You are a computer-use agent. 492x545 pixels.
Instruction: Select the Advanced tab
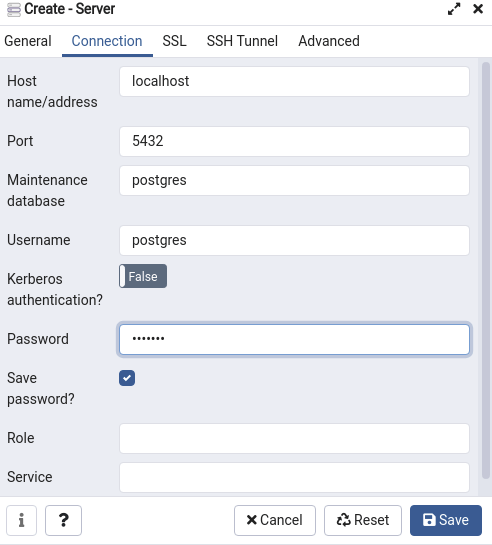(x=329, y=41)
